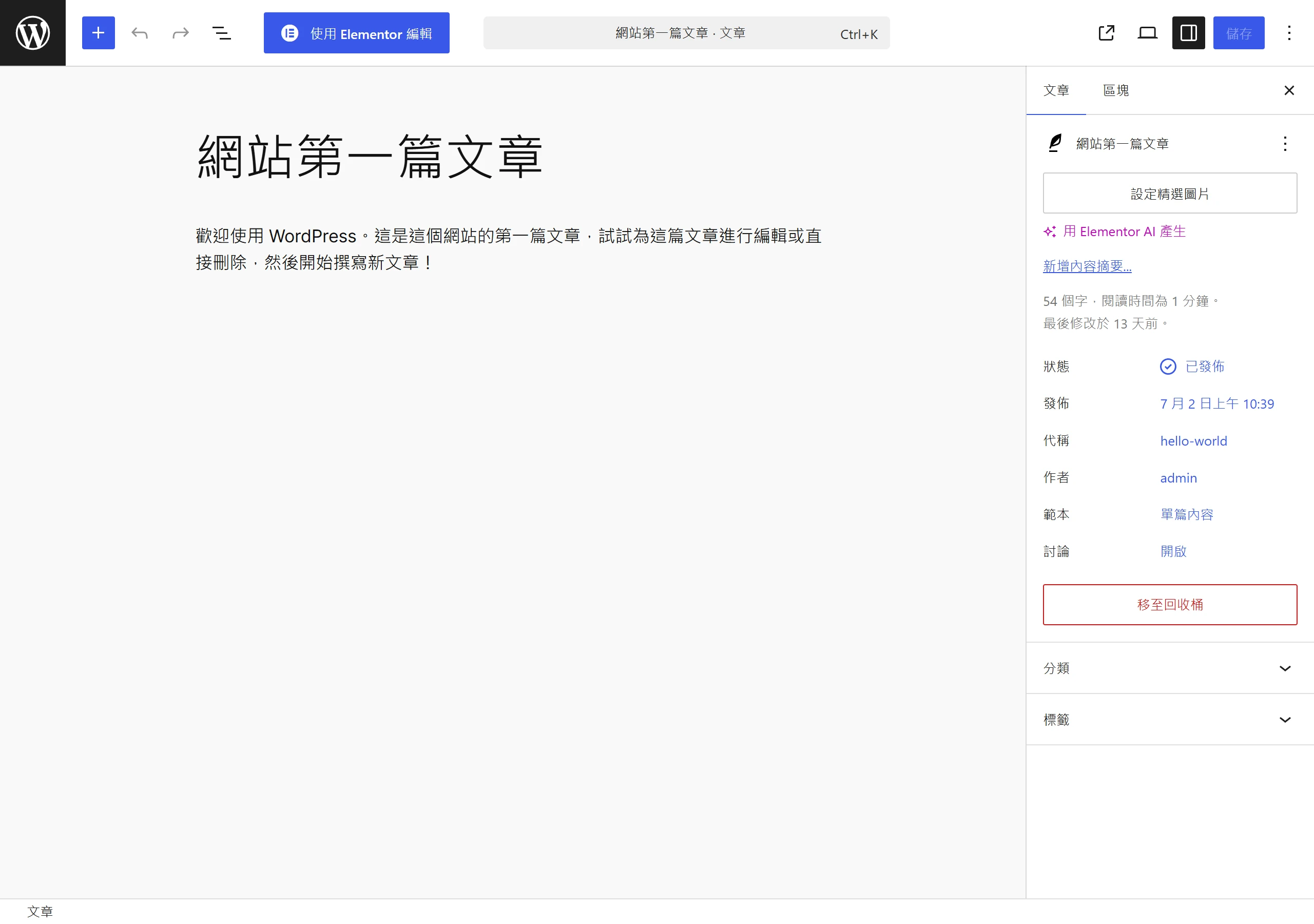The height and width of the screenshot is (924, 1314).
Task: Open the document overview list view
Action: coord(221,33)
